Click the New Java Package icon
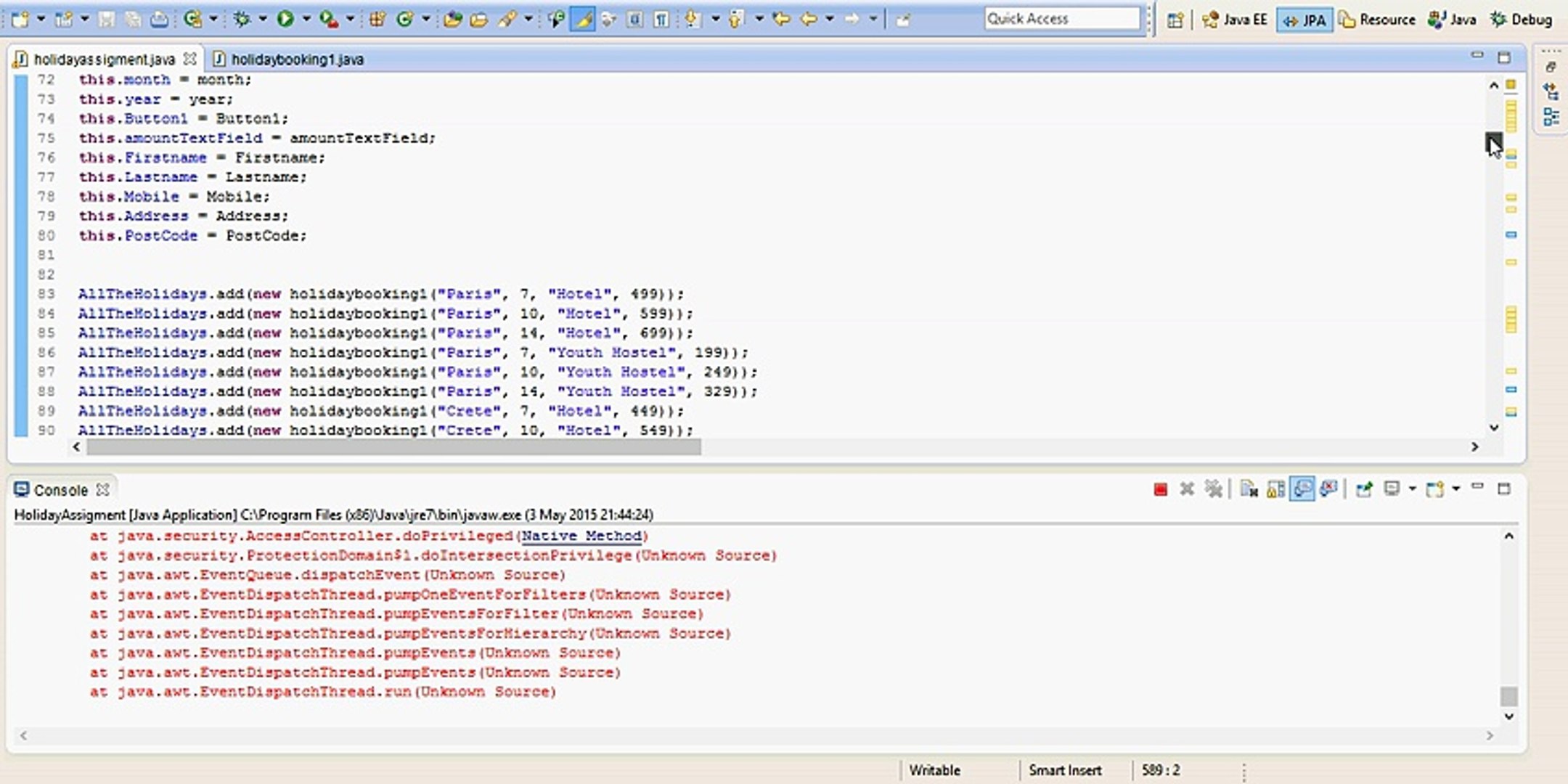 [377, 20]
